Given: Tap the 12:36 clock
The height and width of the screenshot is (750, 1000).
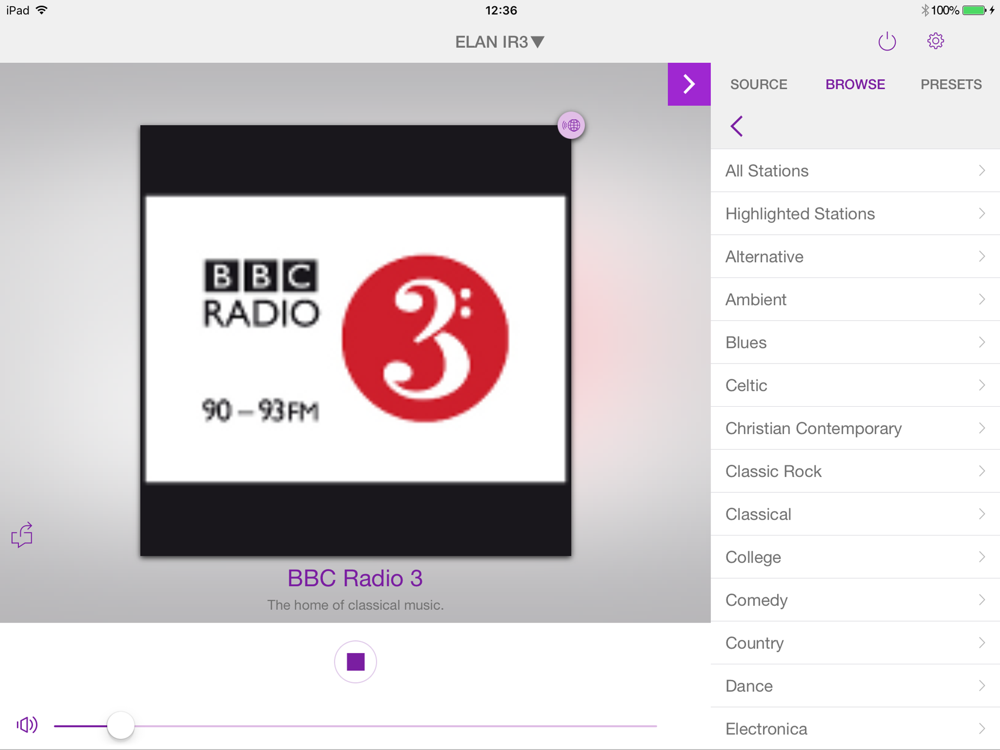Looking at the screenshot, I should pos(501,10).
